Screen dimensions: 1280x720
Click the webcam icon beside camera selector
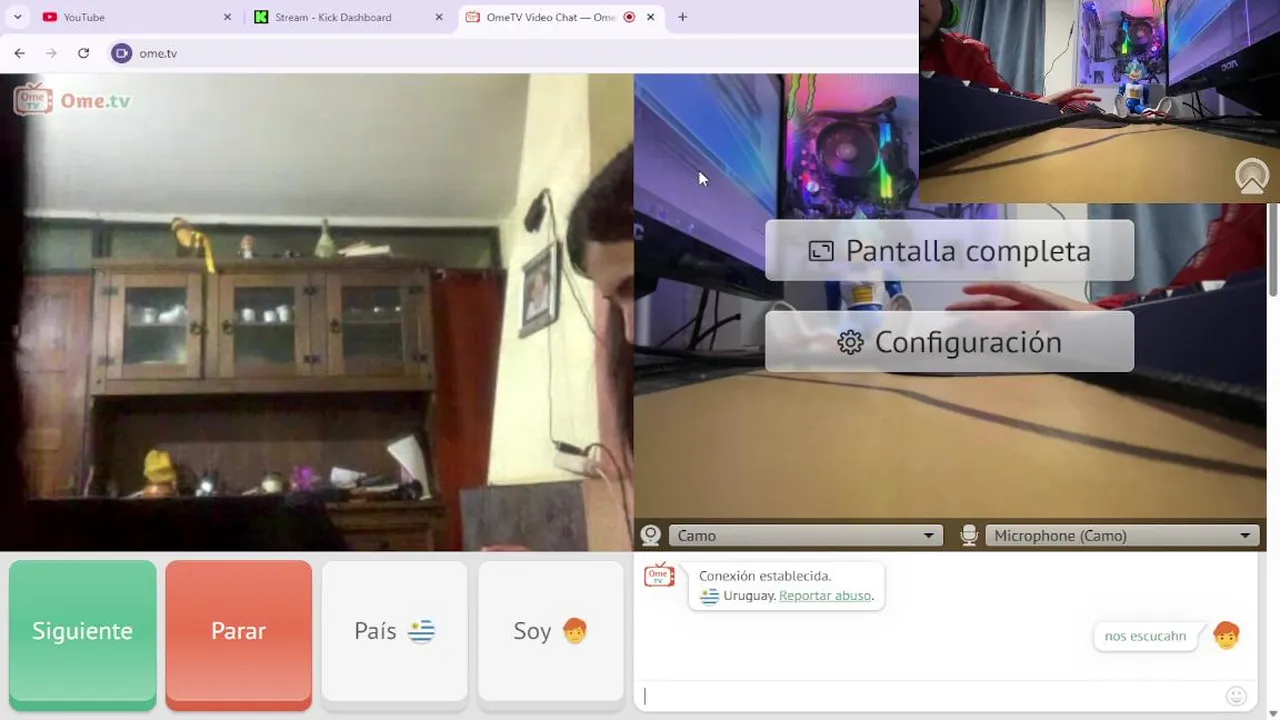(x=651, y=536)
